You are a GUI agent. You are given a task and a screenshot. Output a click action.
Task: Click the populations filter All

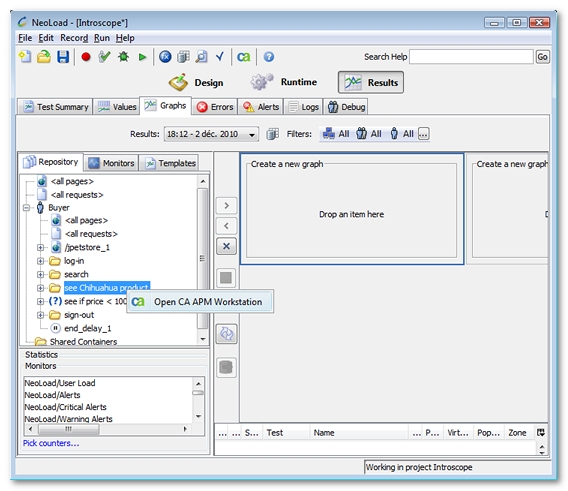(x=368, y=134)
